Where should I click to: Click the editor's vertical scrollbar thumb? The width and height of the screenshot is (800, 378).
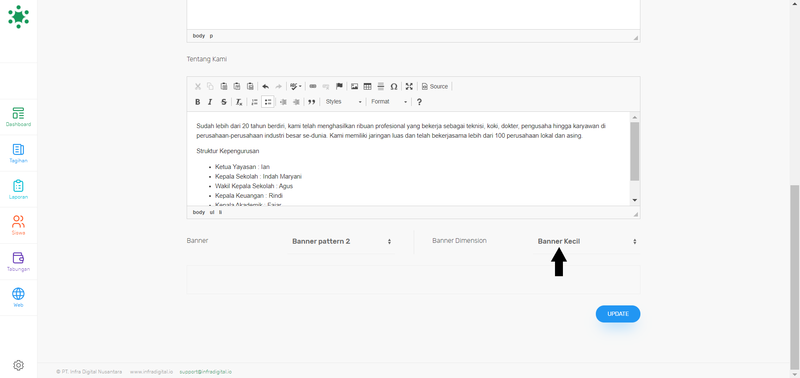635,151
